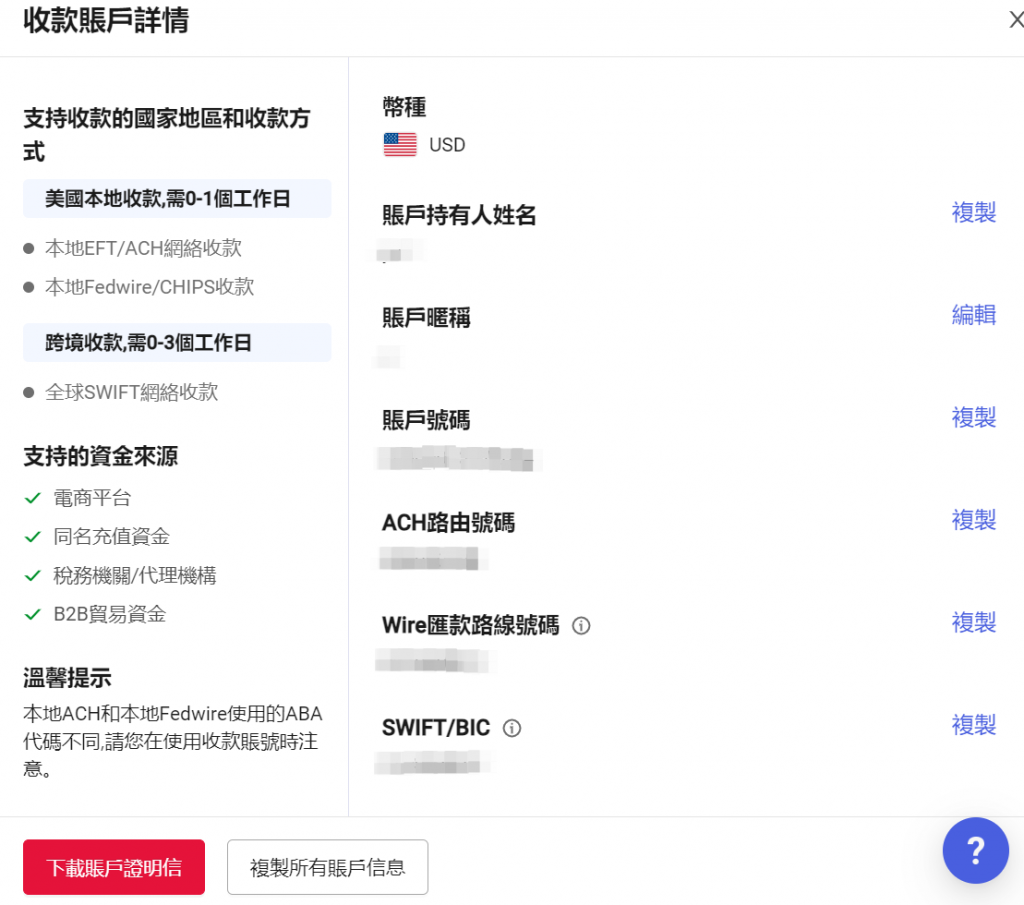Viewport: 1024px width, 905px height.
Task: Copy the ACH路由號碼 value
Action: point(973,520)
